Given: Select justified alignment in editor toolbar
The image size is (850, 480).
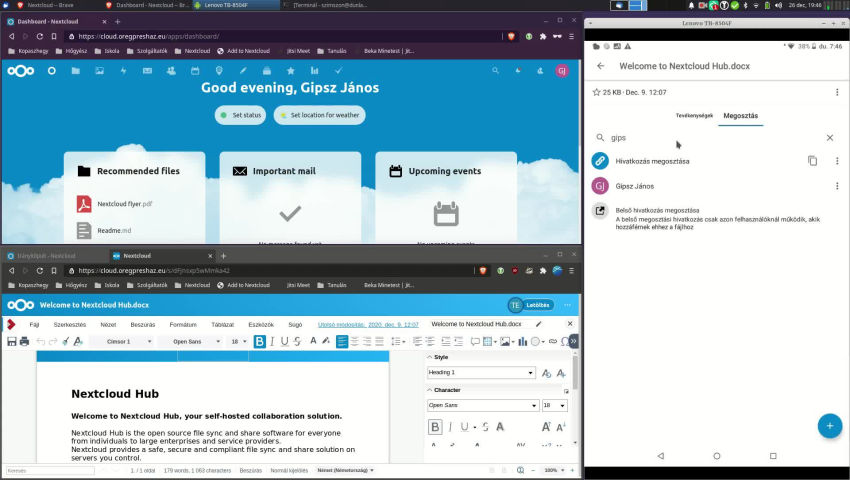Looking at the screenshot, I should coord(379,341).
